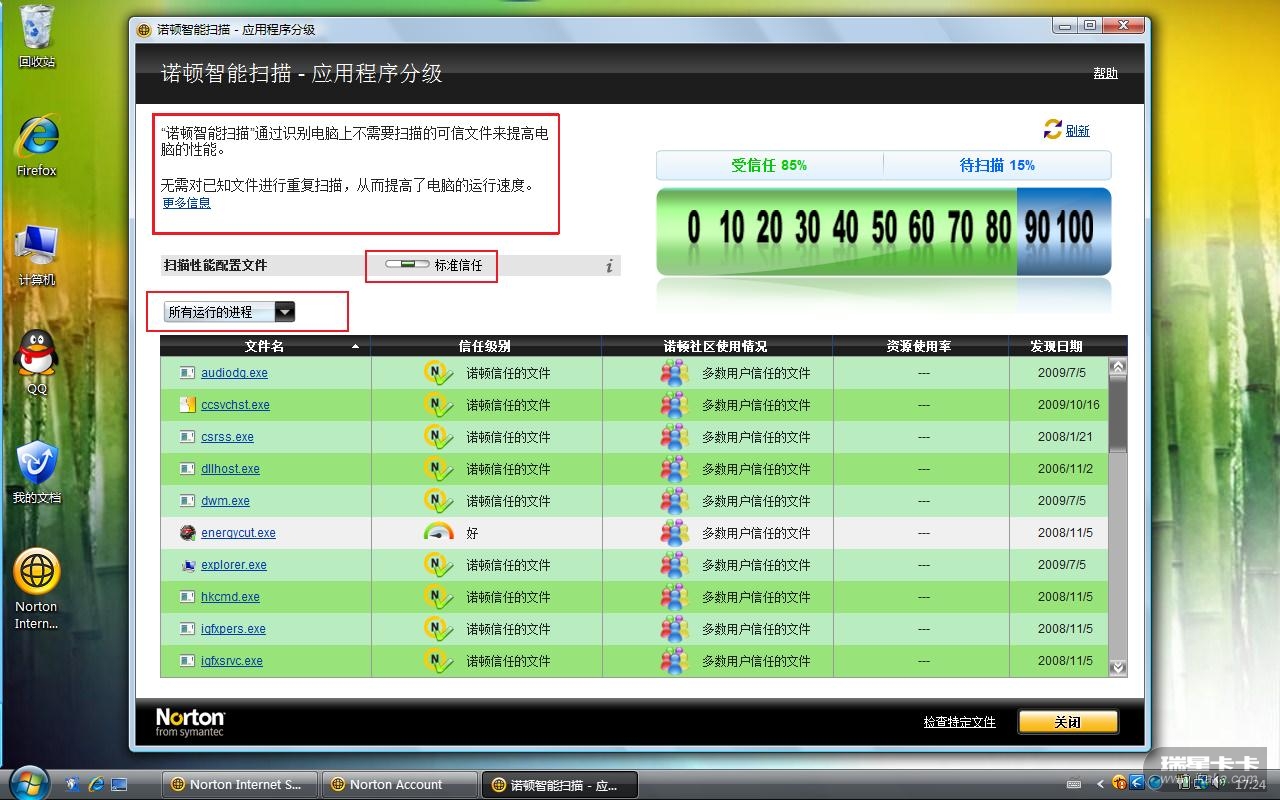Open the 帮助 help link

pos(1105,73)
